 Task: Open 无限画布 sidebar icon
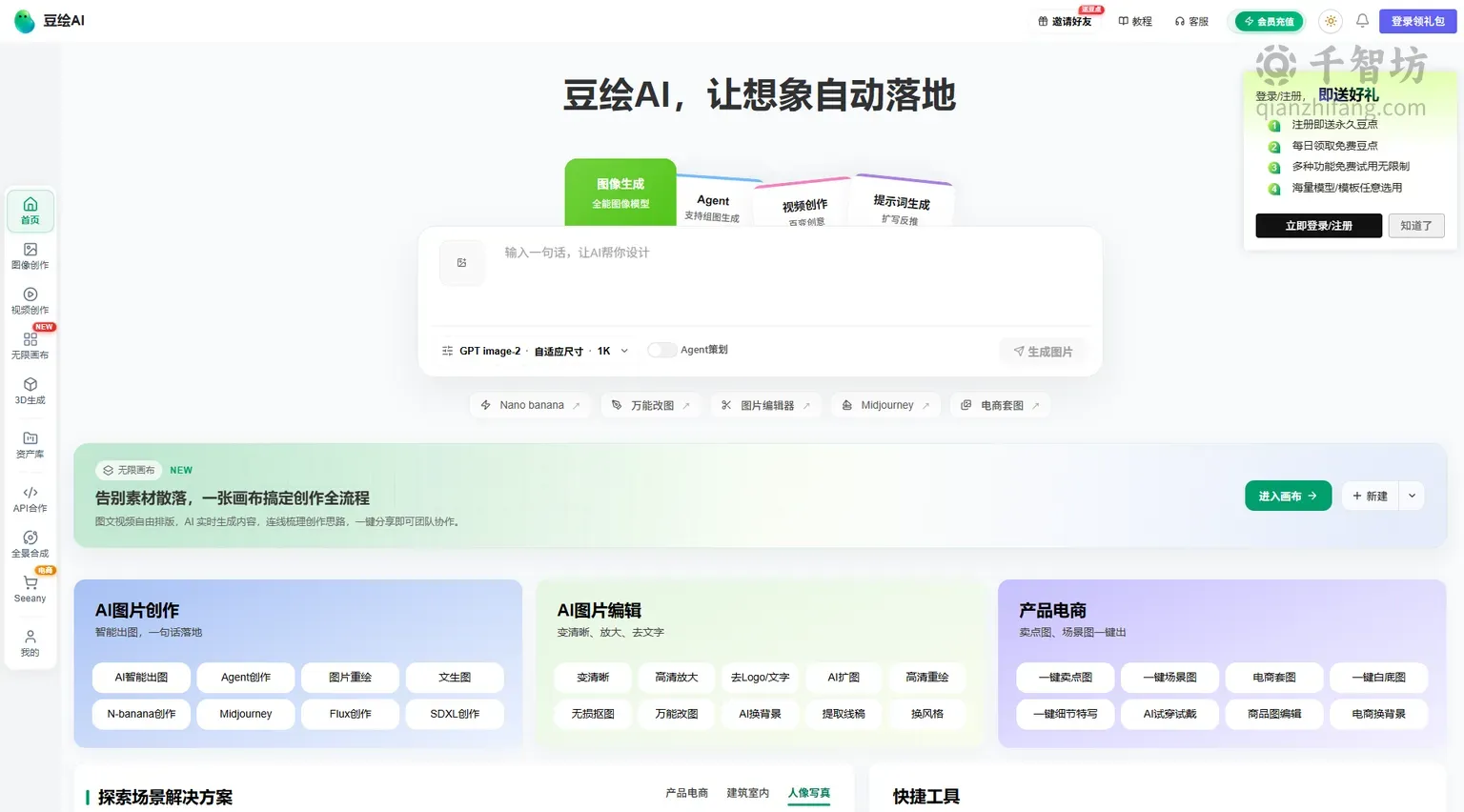[30, 345]
